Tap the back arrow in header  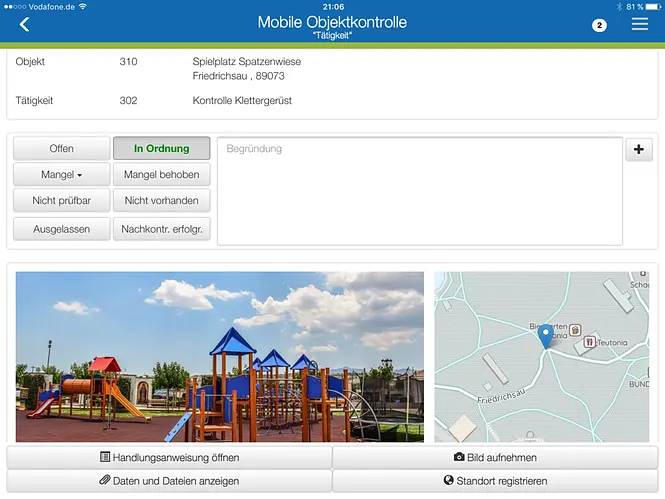24,25
